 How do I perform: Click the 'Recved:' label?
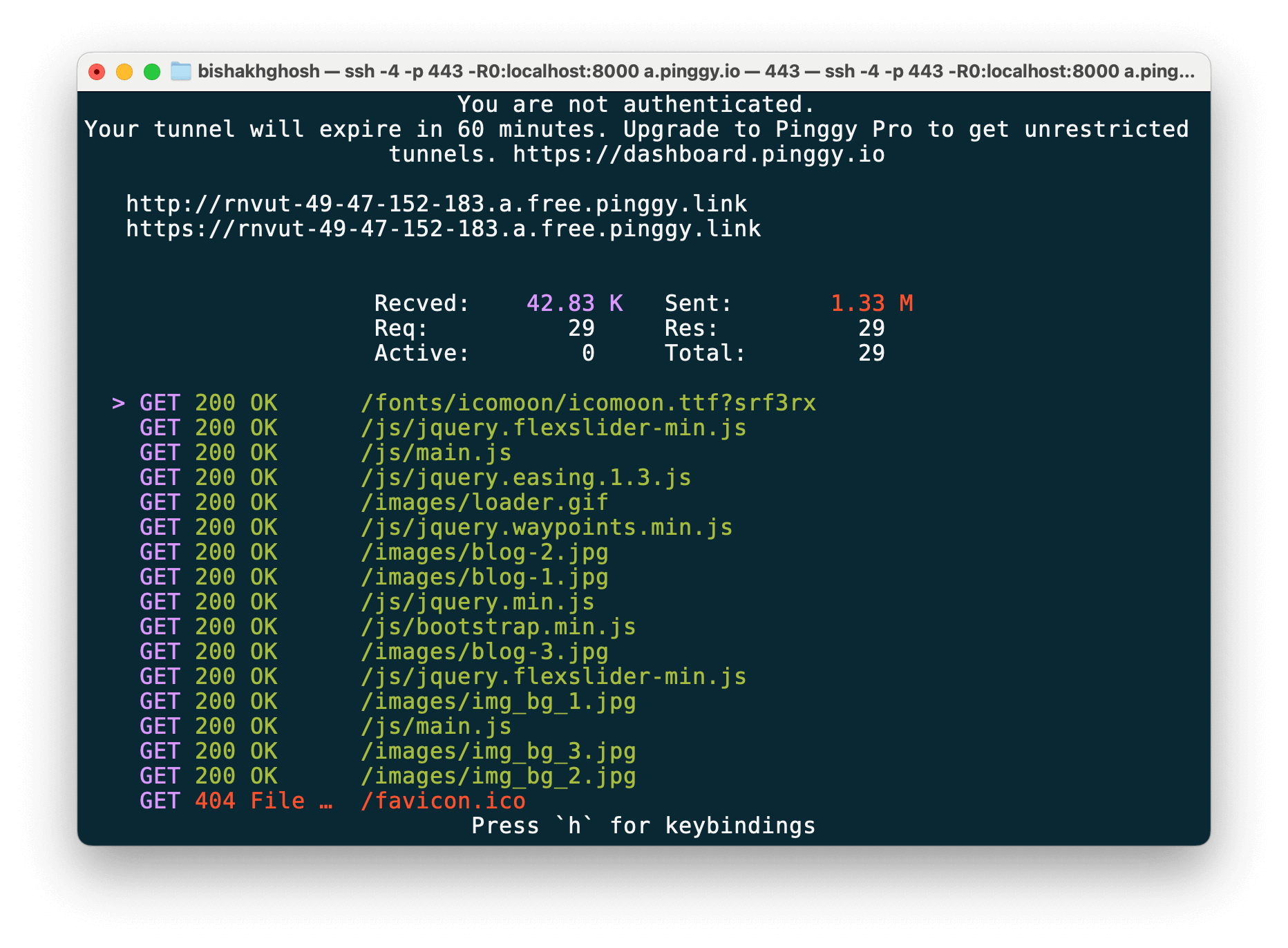[422, 303]
